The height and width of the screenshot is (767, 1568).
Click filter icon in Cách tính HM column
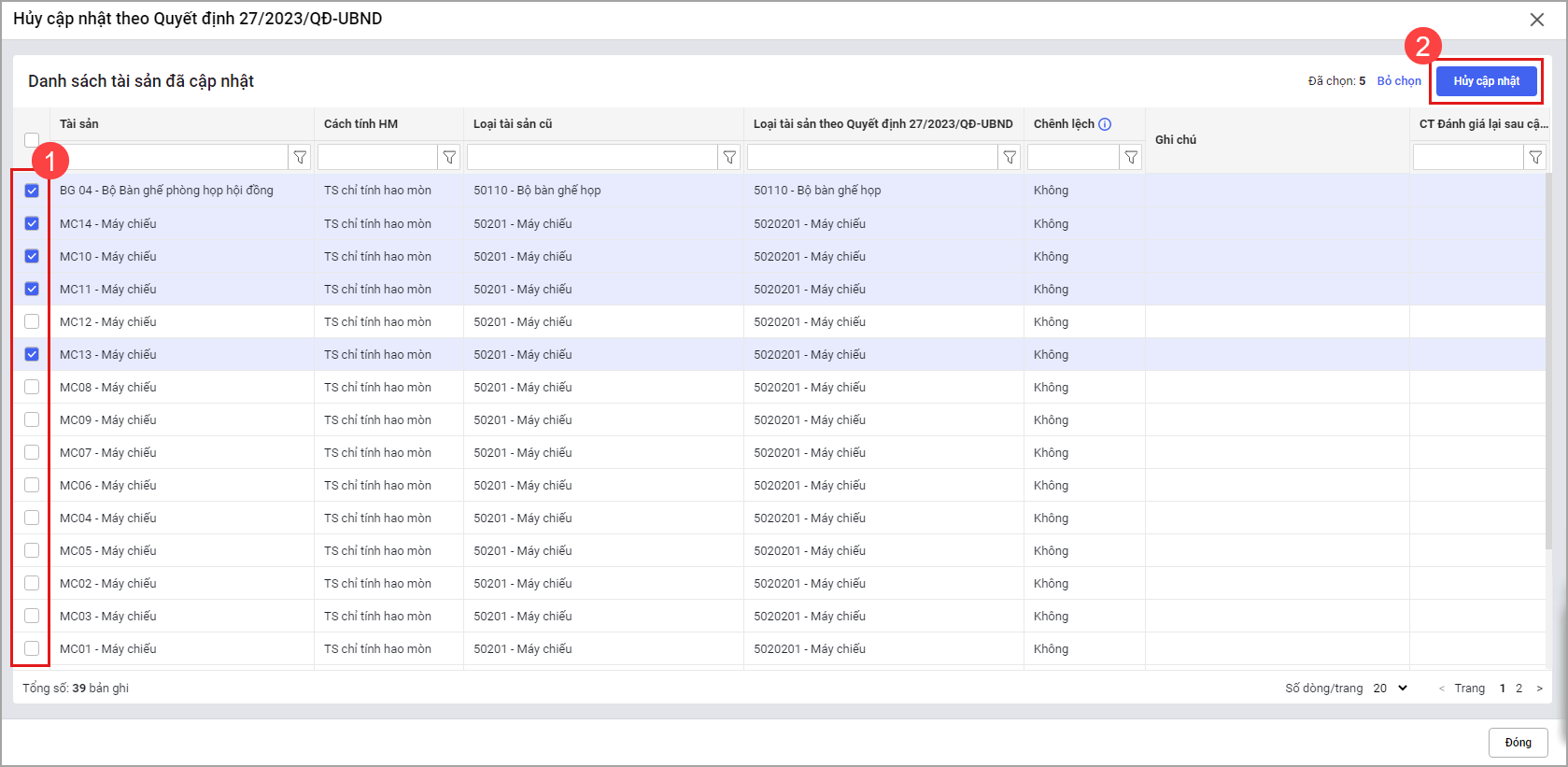click(x=449, y=158)
